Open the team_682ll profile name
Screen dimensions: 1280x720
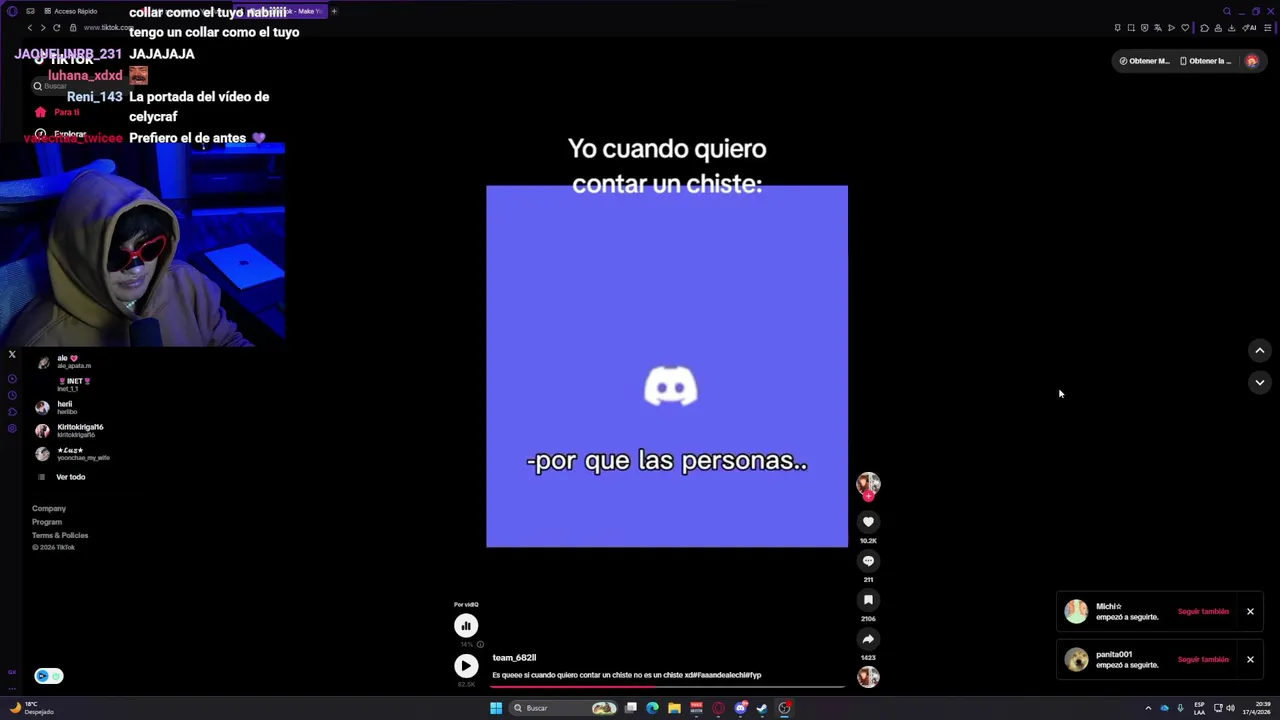(x=514, y=658)
